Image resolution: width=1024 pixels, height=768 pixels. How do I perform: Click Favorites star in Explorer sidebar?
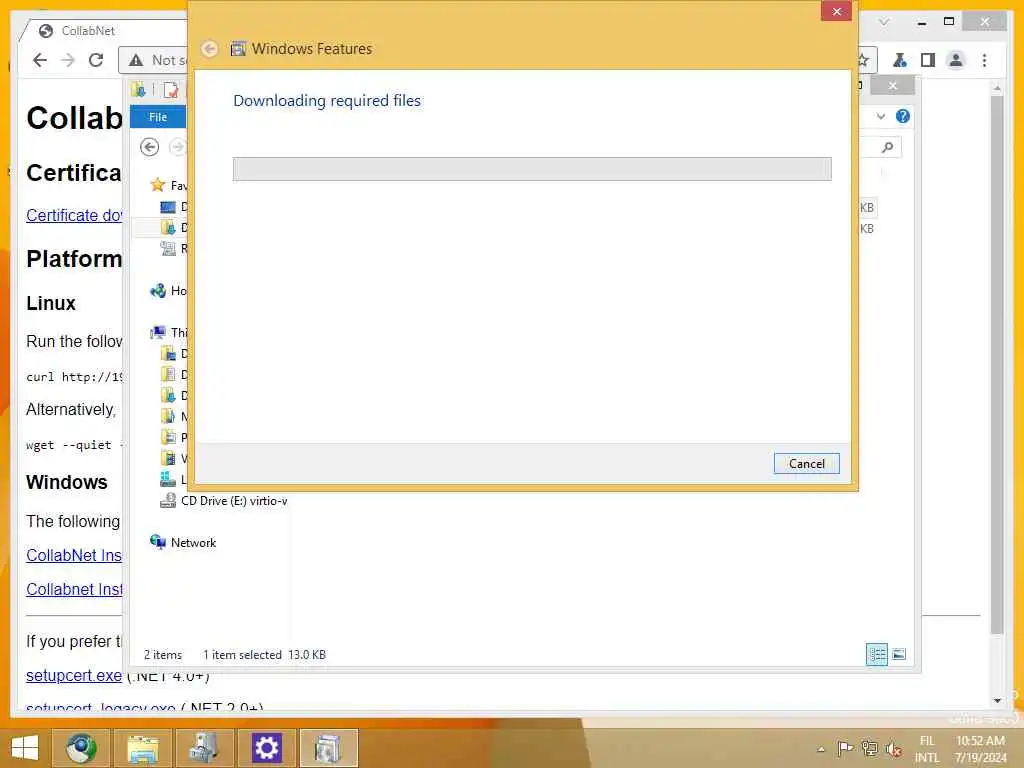(157, 185)
